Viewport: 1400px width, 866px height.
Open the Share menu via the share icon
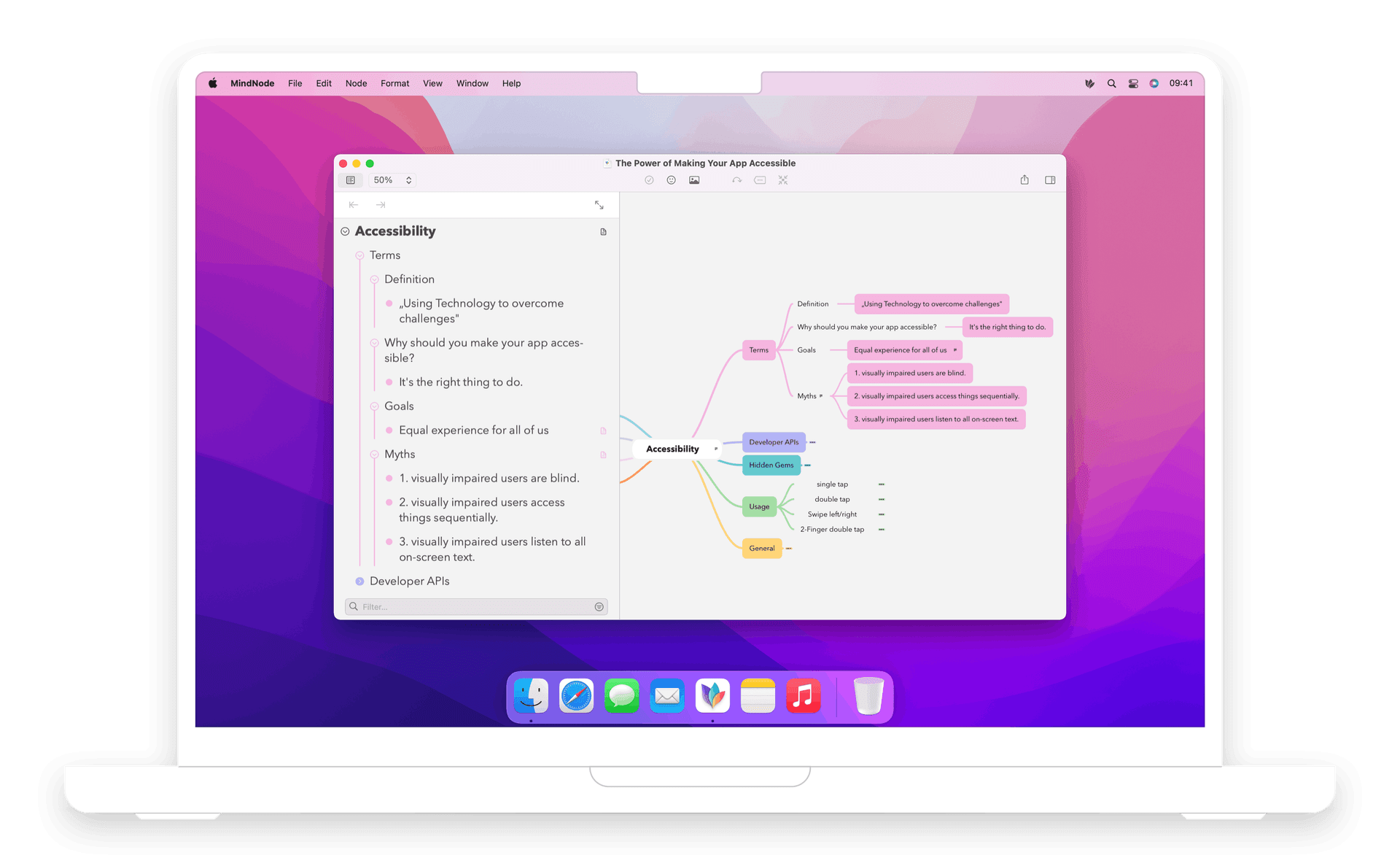pyautogui.click(x=1024, y=179)
